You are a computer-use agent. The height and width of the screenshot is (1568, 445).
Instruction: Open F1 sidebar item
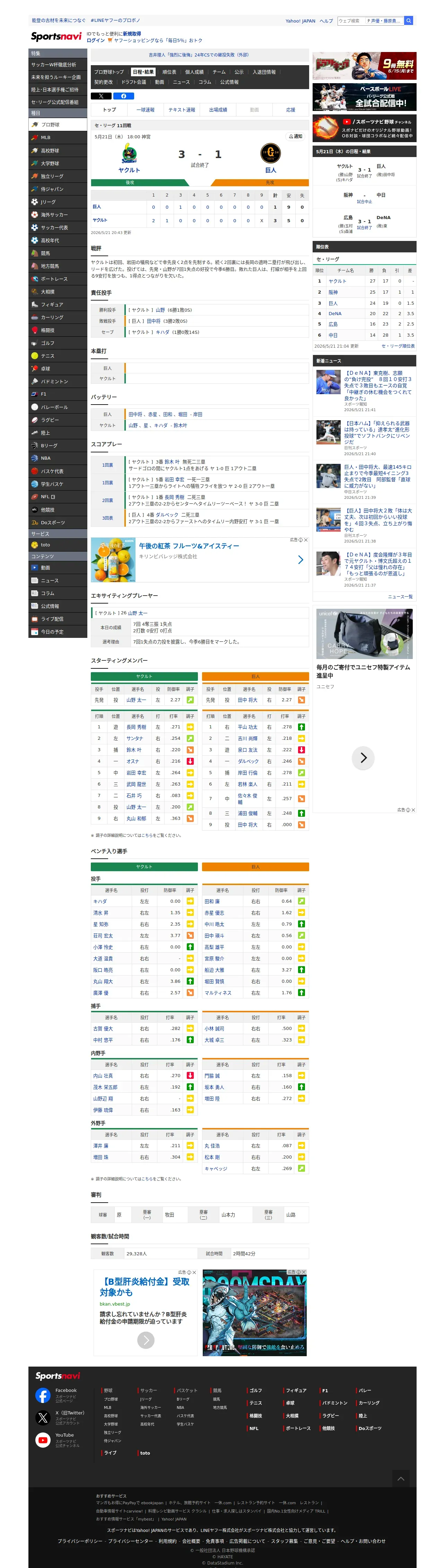pos(58,394)
